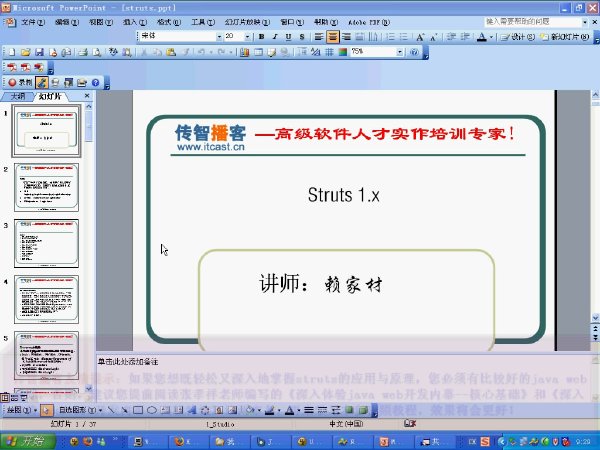Click the Open folder icon
This screenshot has width=600, height=450.
click(x=26, y=52)
